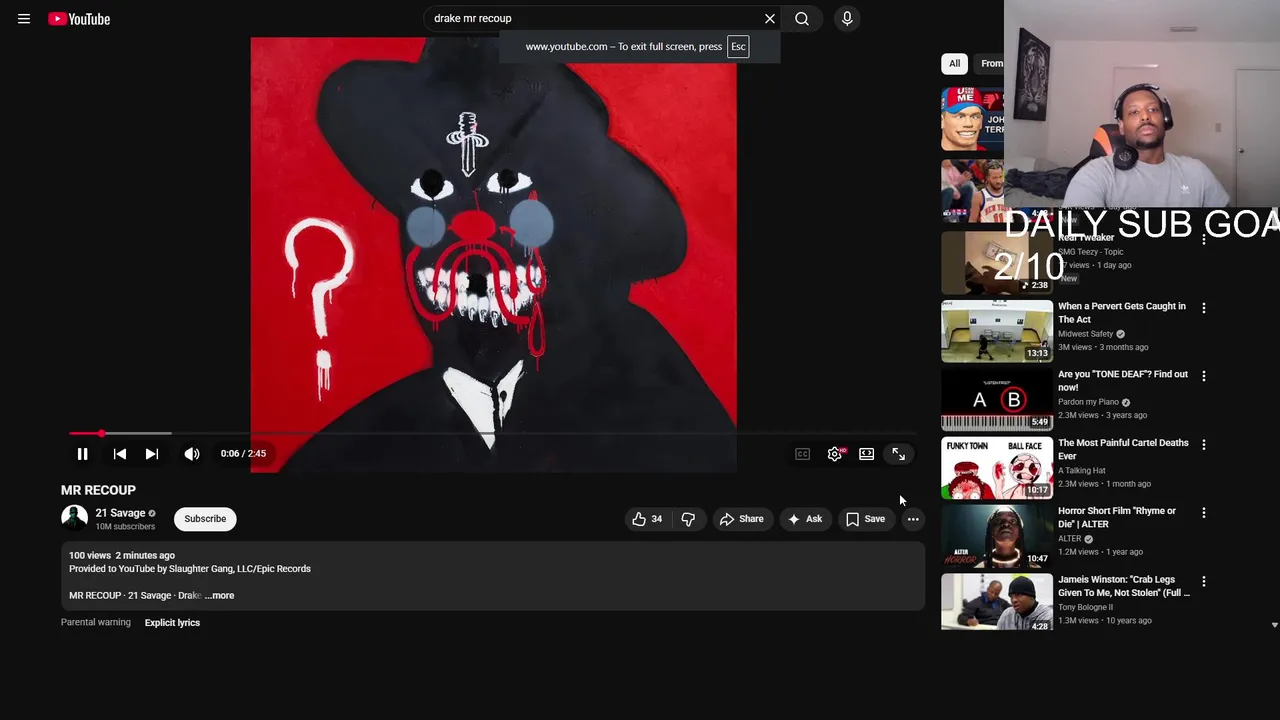The image size is (1280, 720).
Task: Click the video time display 0:06 / 2:45
Action: pos(243,454)
